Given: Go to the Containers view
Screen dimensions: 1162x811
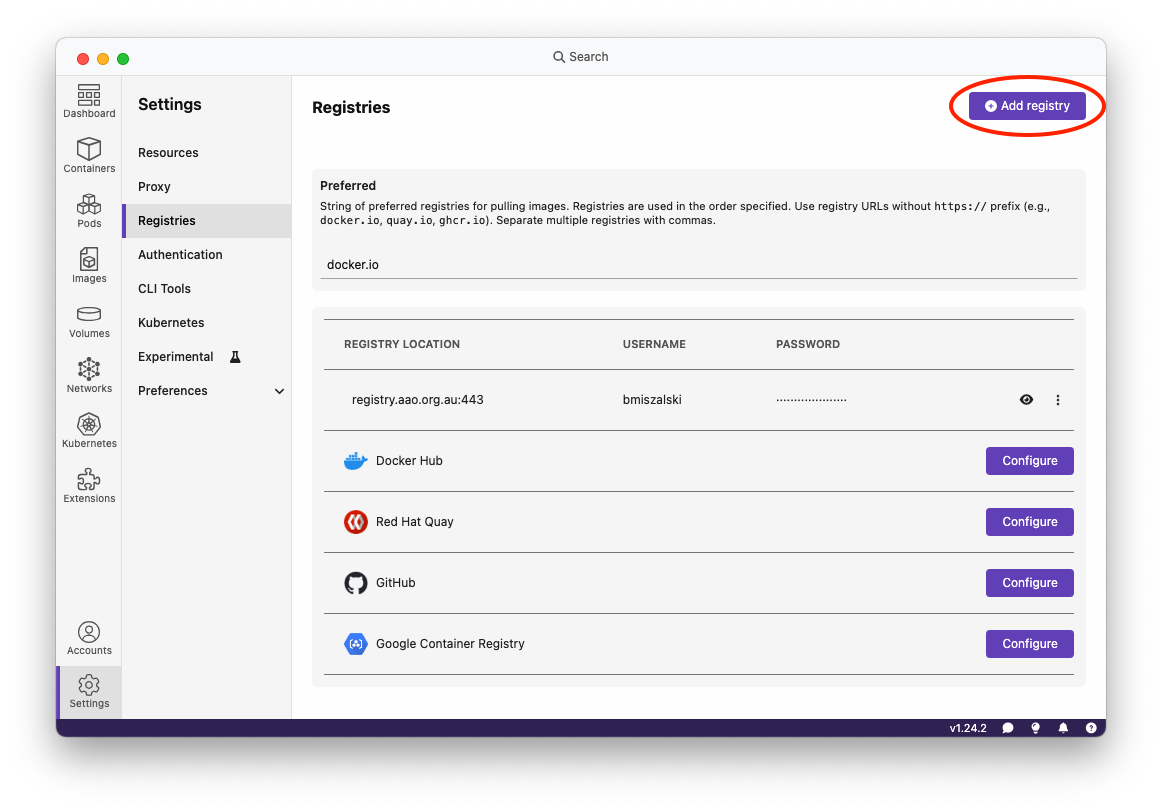Looking at the screenshot, I should point(89,155).
